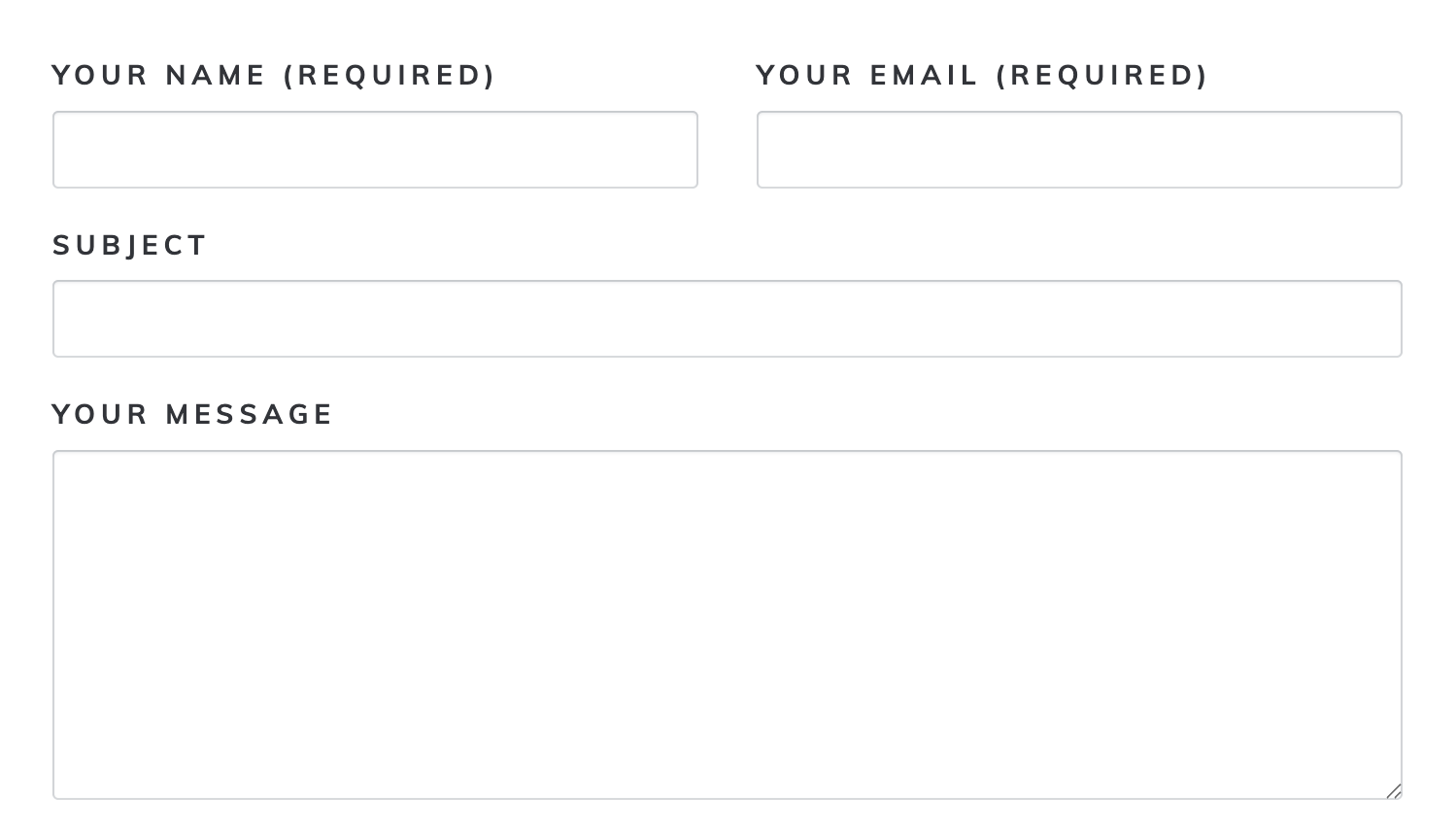Click the word "MESSAGE" in the message label
1456x830 pixels.
click(250, 415)
